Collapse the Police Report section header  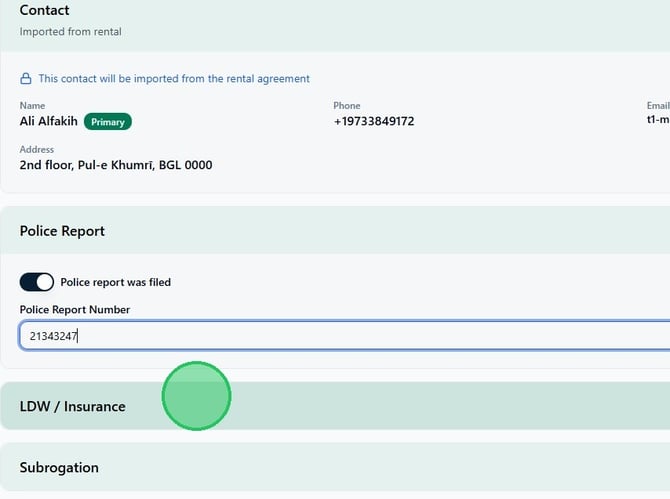pos(335,231)
